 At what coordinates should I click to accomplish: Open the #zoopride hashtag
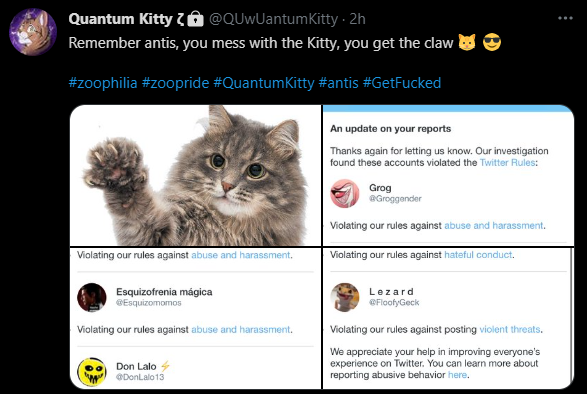pyautogui.click(x=175, y=83)
